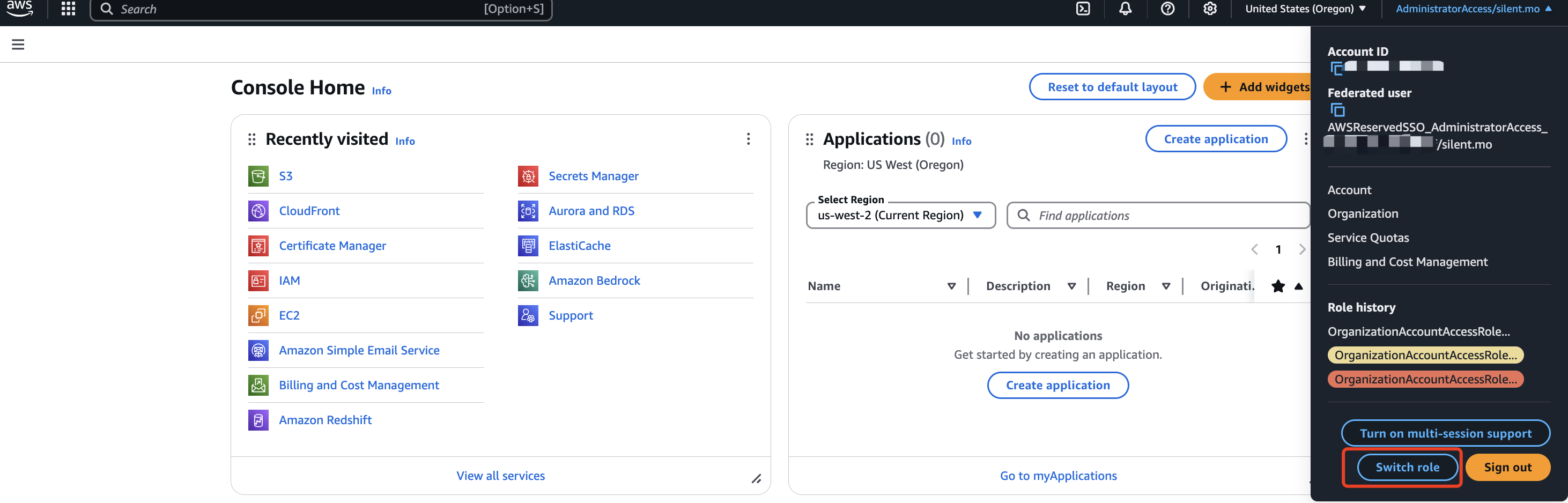
Task: Open View all services link
Action: pyautogui.click(x=500, y=476)
